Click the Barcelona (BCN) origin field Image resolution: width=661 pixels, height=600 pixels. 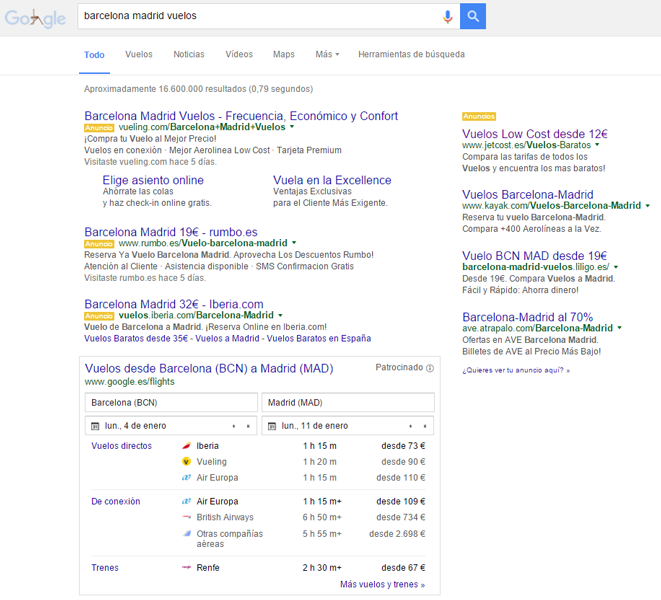(x=171, y=402)
